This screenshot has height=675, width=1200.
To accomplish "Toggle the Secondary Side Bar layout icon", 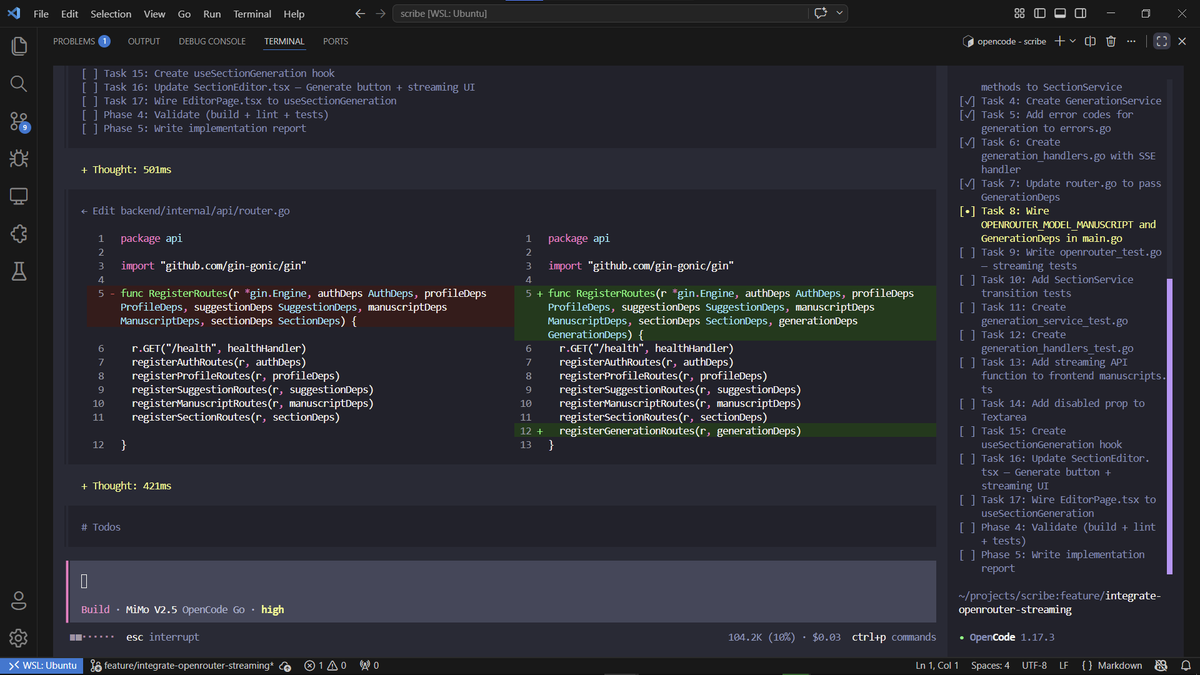I will pyautogui.click(x=1081, y=14).
